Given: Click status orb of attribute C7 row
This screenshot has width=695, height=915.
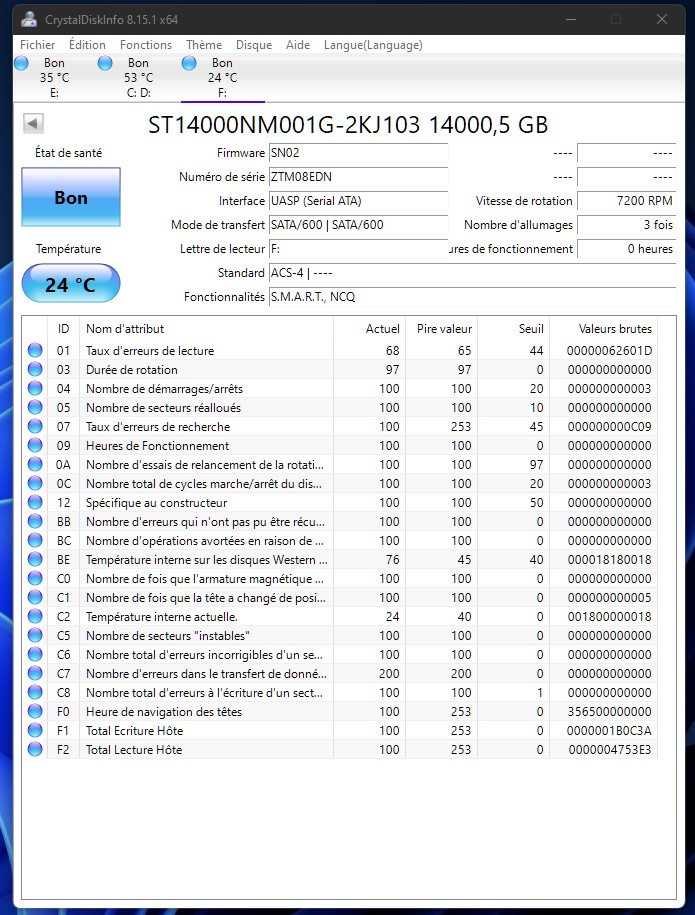Looking at the screenshot, I should pyautogui.click(x=35, y=673).
